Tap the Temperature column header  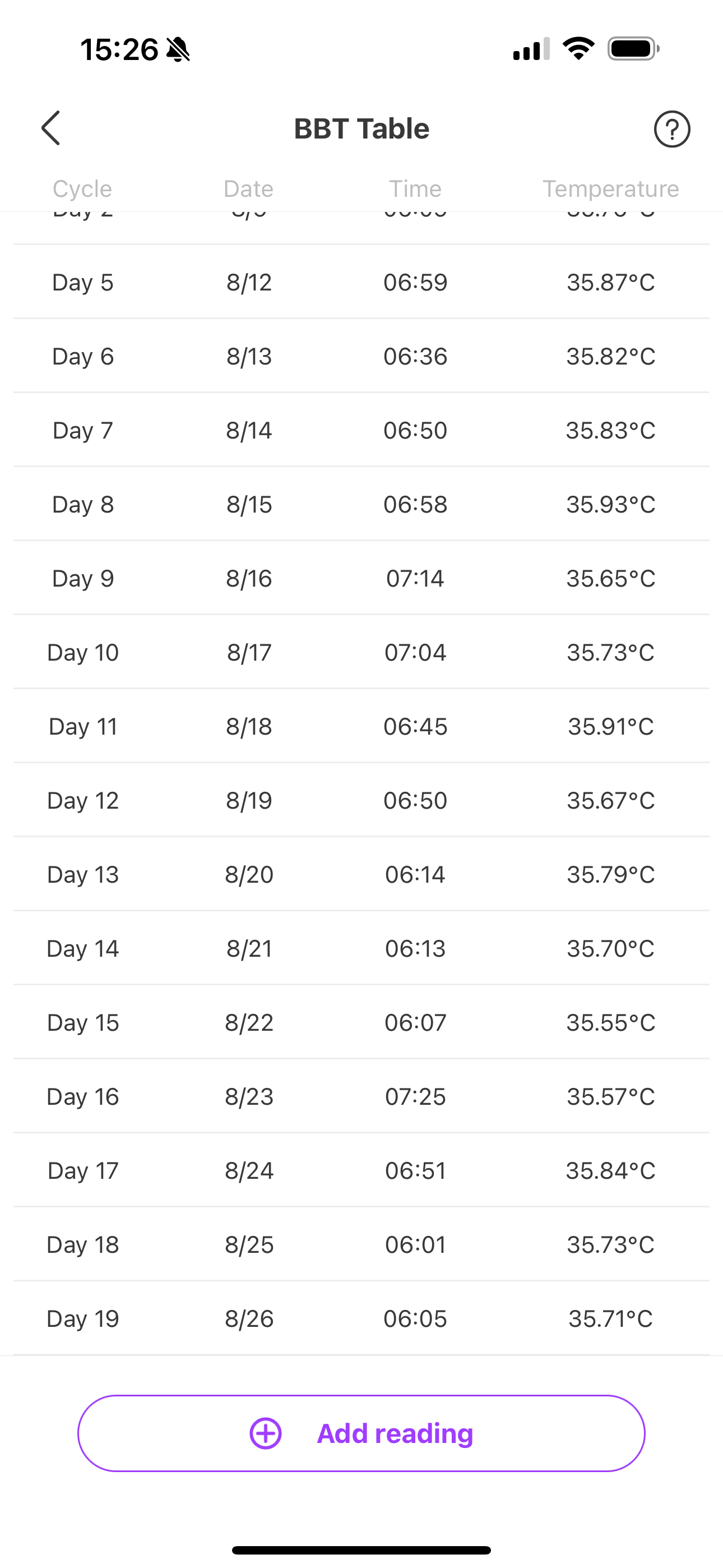click(x=610, y=188)
